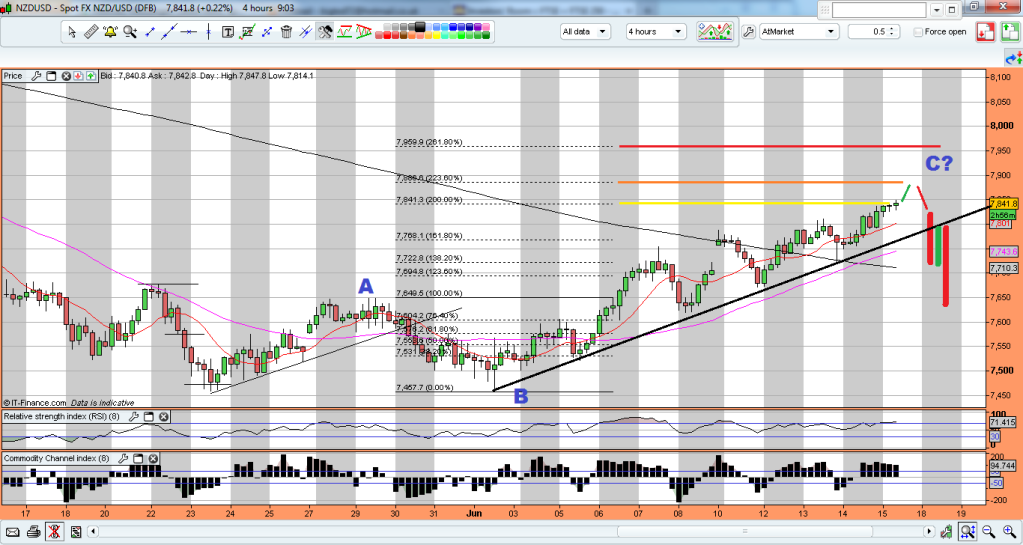
Task: Toggle the Force open checkbox
Action: (x=918, y=32)
